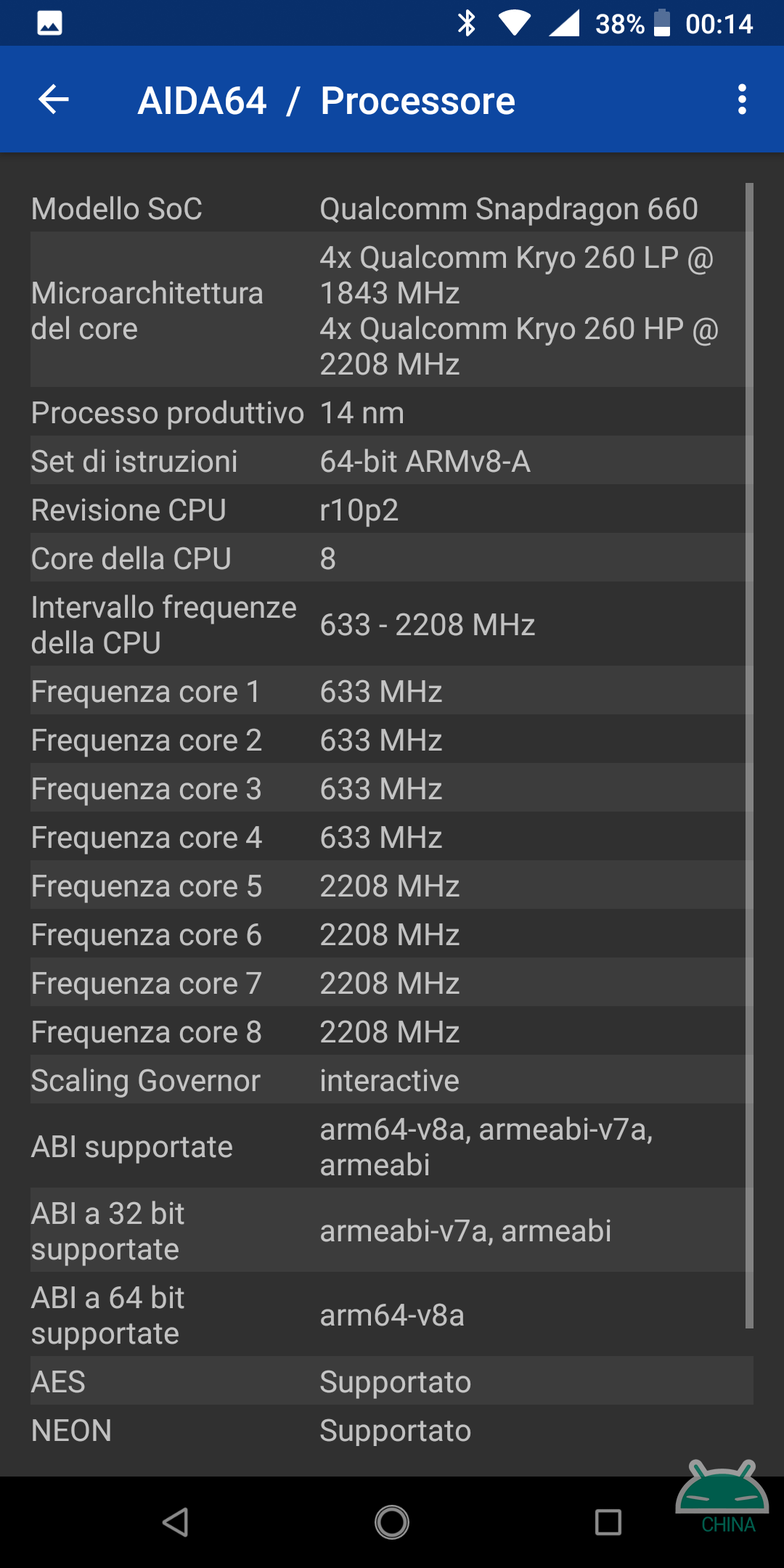
Task: Select the Modello SoC row
Action: coord(388,208)
